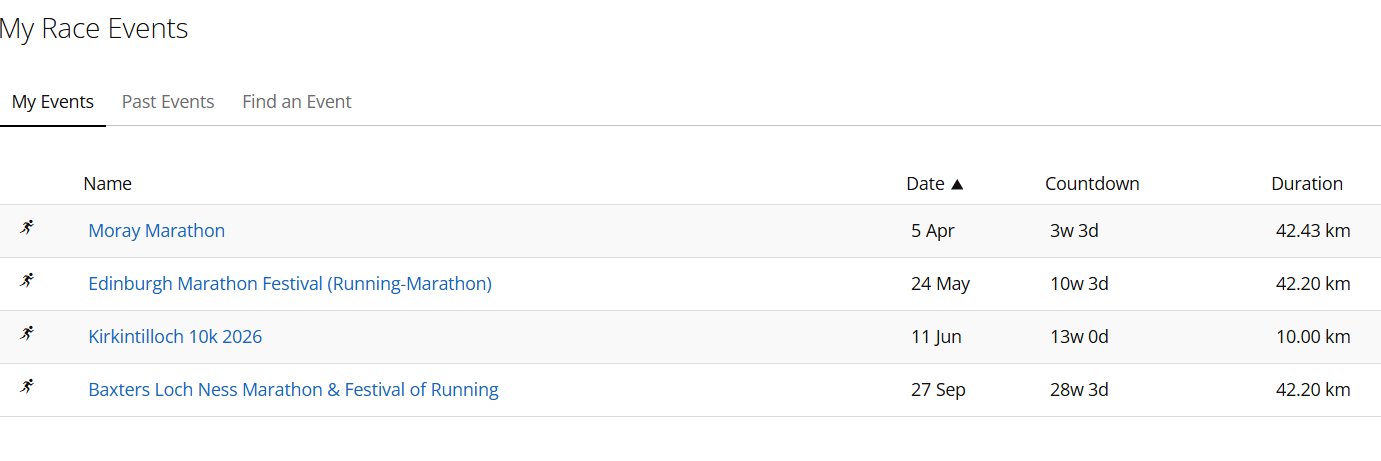Toggle the Date sort arrow
Viewport: 1381px width, 461px height.
point(957,184)
